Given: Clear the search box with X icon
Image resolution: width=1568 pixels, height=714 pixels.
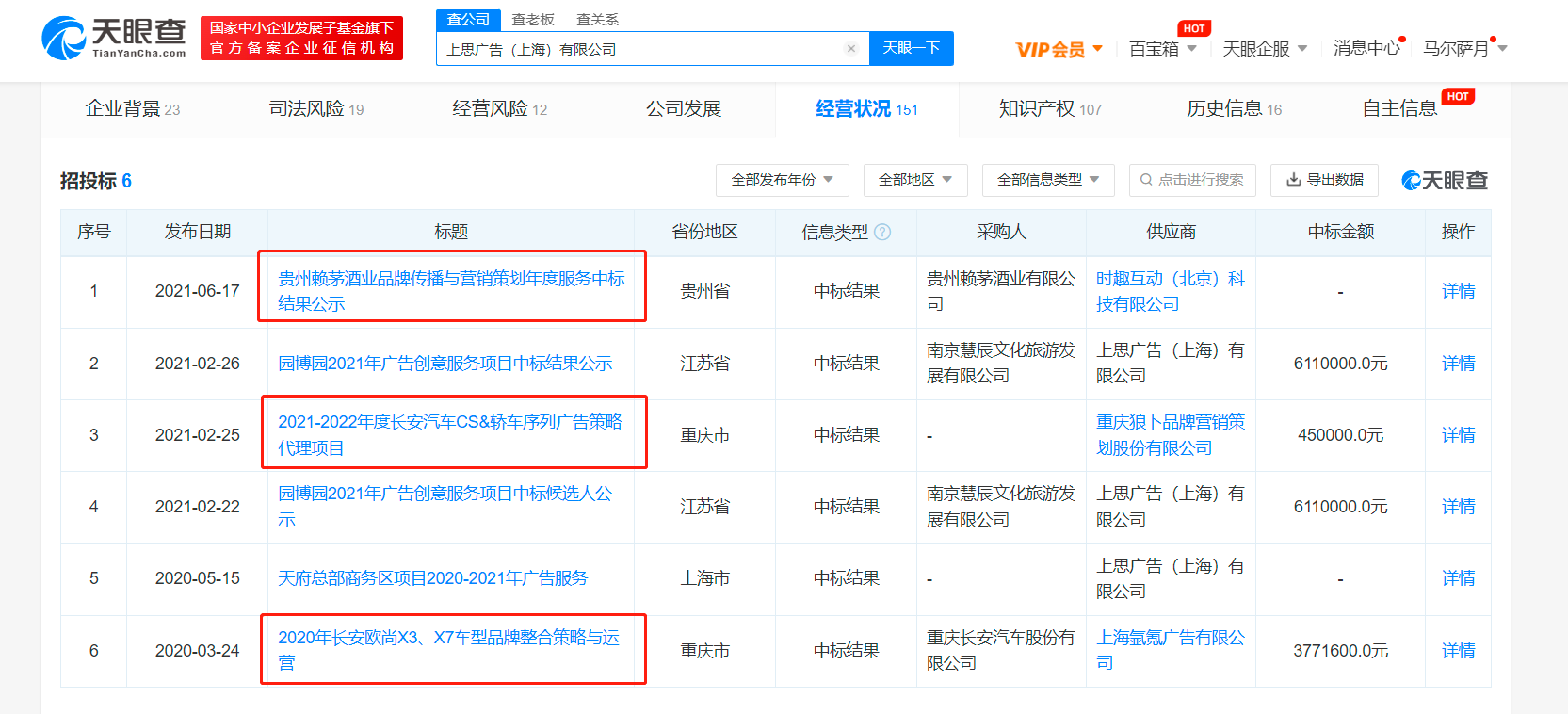Looking at the screenshot, I should tap(851, 49).
